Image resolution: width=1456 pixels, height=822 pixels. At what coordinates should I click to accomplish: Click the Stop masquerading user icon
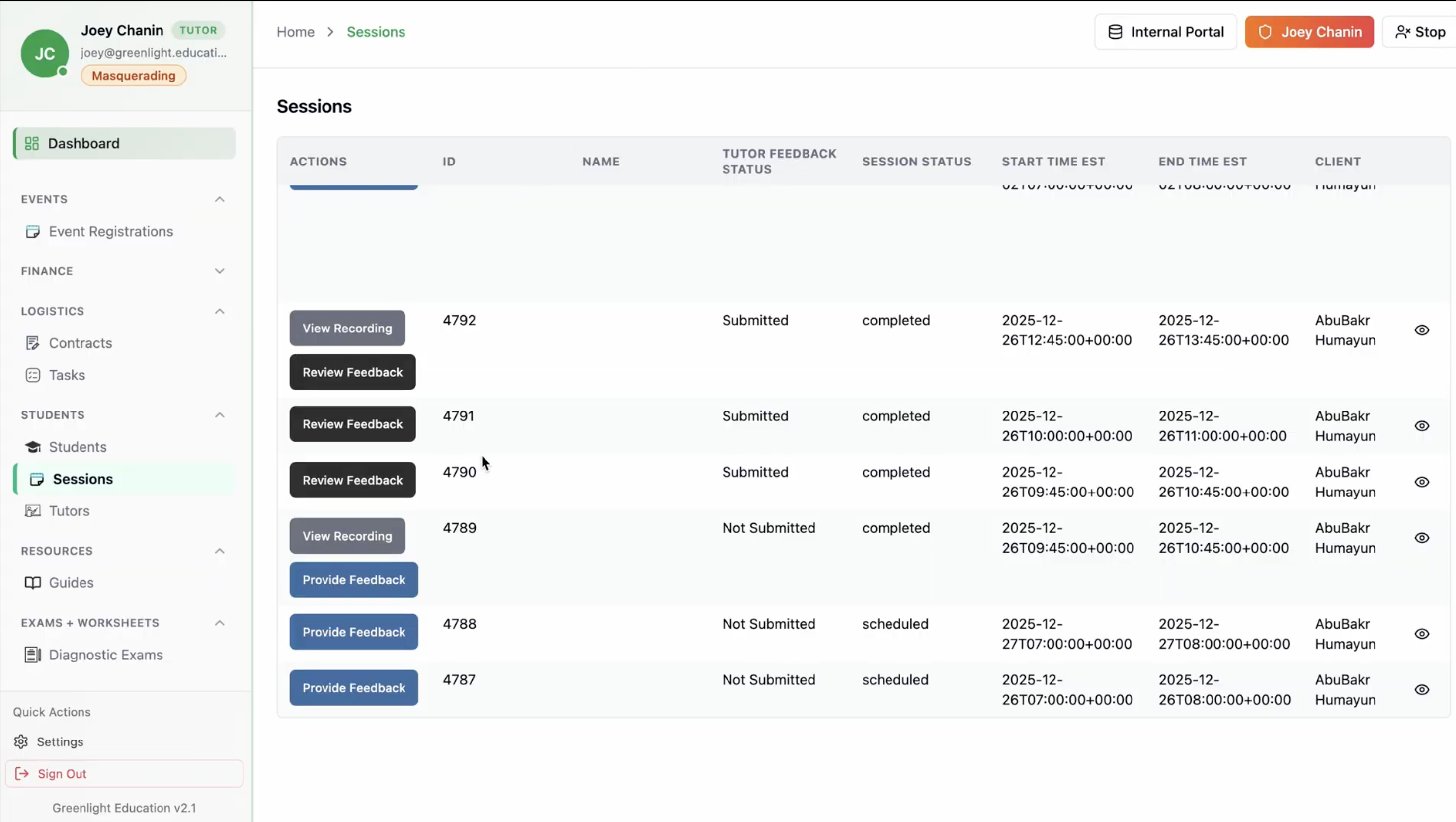tap(1402, 32)
